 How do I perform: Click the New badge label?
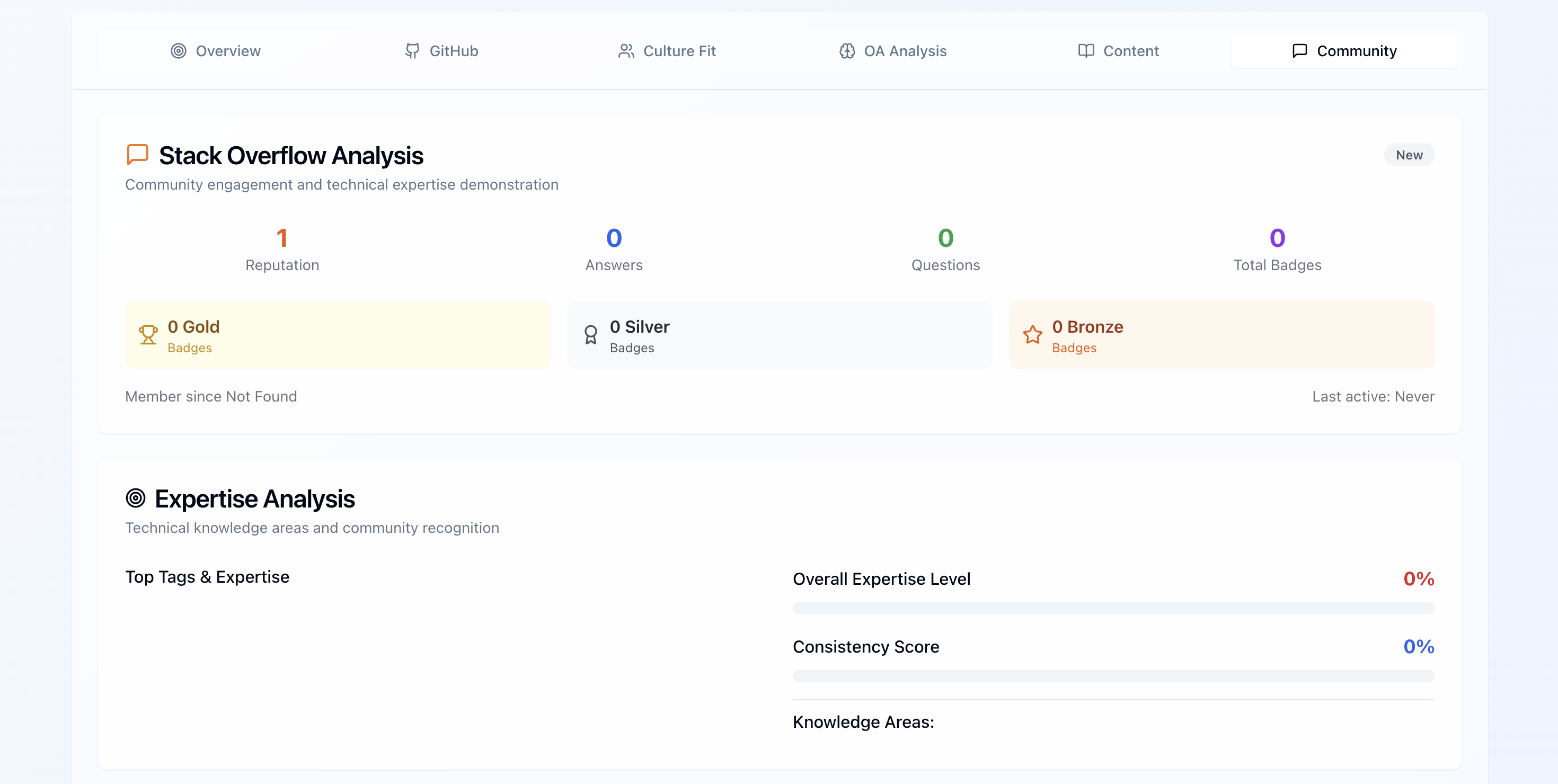point(1409,155)
